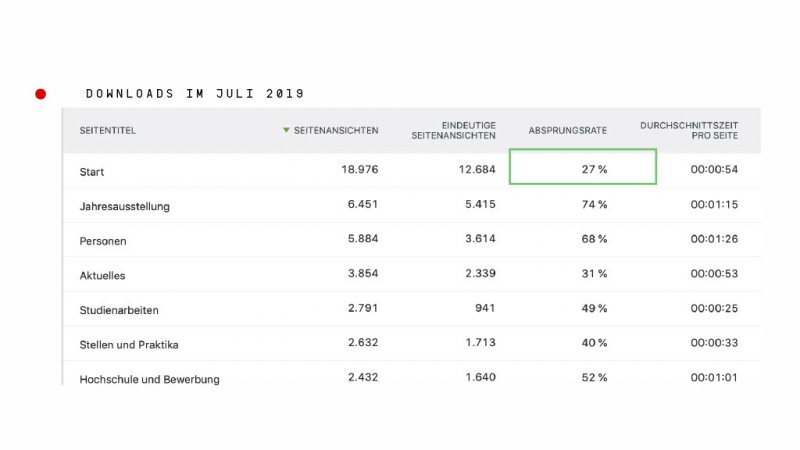Open the Start page row

click(x=92, y=171)
